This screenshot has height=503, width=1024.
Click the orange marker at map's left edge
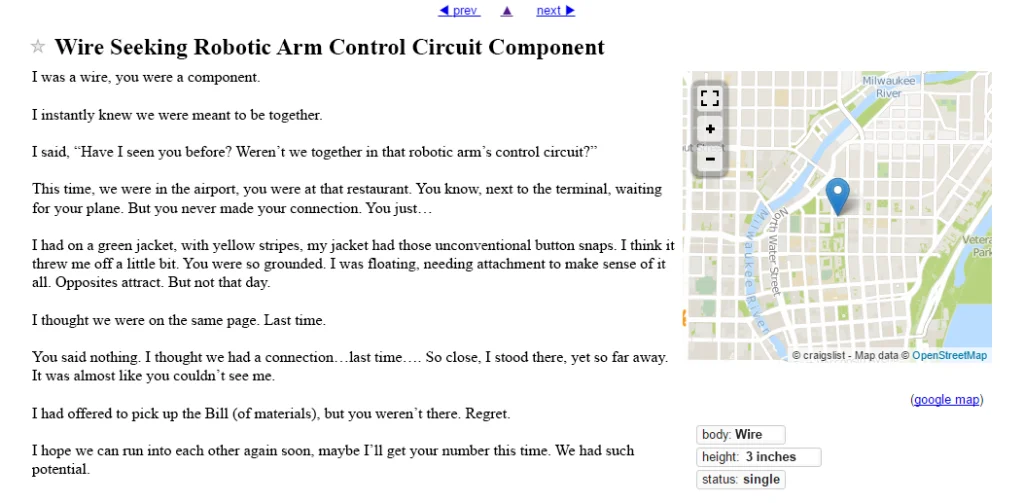click(686, 318)
